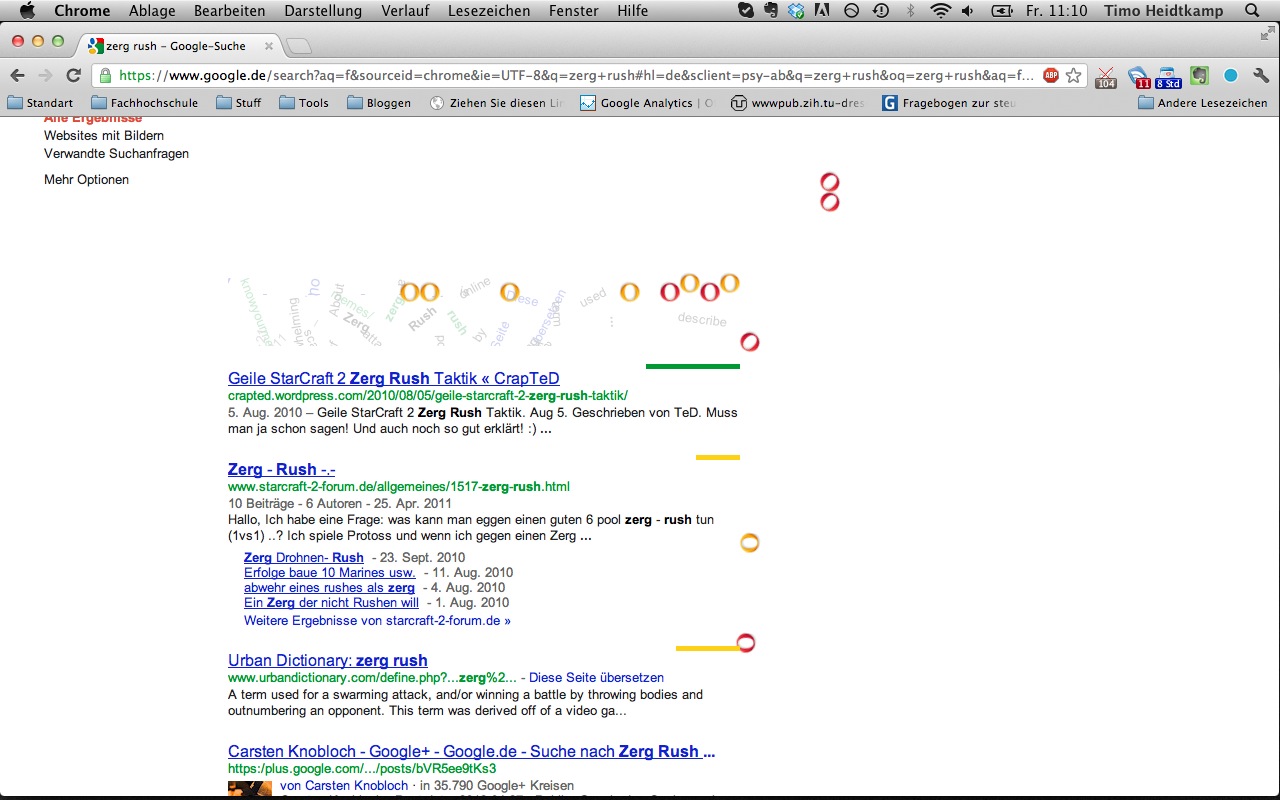Screen dimensions: 1280x800
Task: Open the volume control in menu bar
Action: point(968,11)
